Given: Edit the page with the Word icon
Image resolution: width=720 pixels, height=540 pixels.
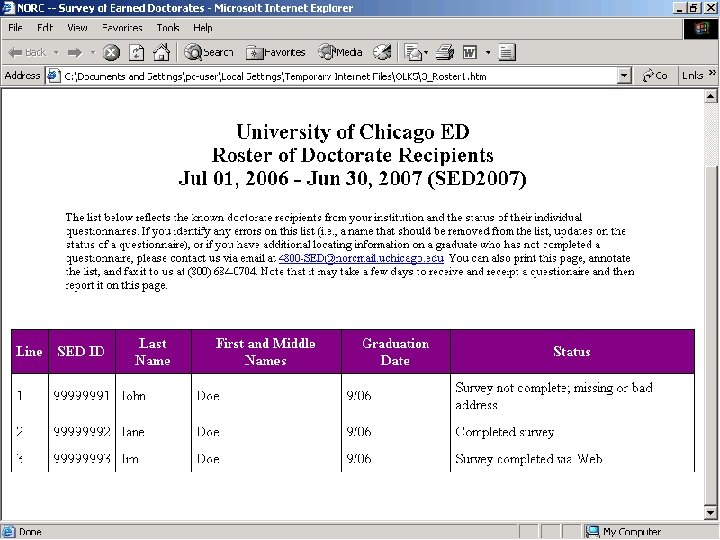Looking at the screenshot, I should [470, 52].
